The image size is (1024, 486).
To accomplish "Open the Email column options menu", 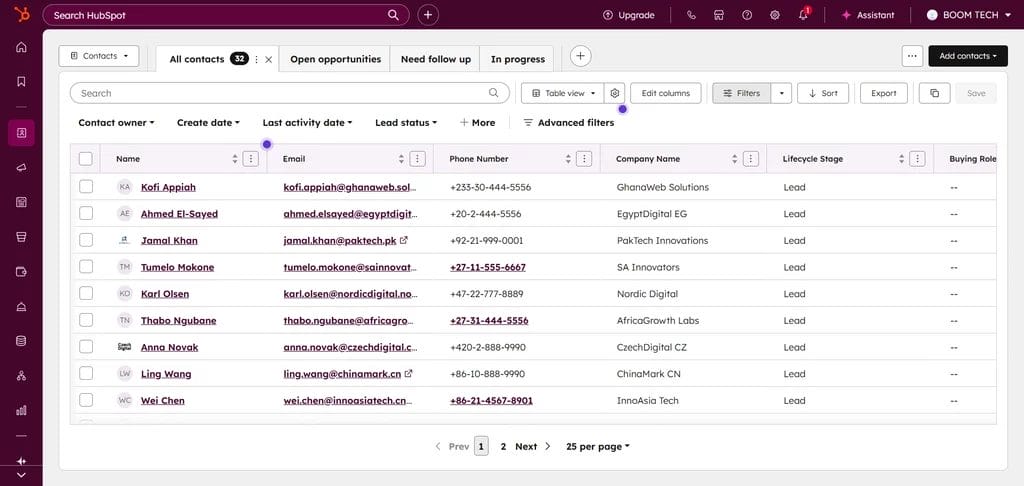I will 418,159.
